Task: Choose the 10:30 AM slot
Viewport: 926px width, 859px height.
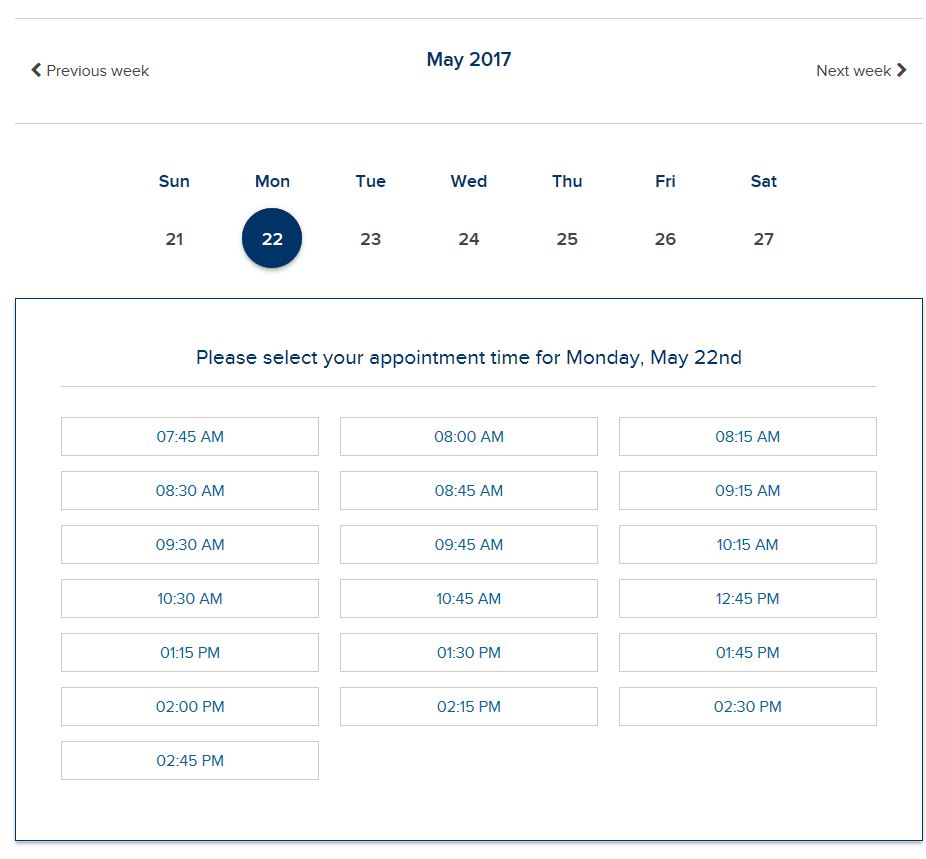Action: 190,599
